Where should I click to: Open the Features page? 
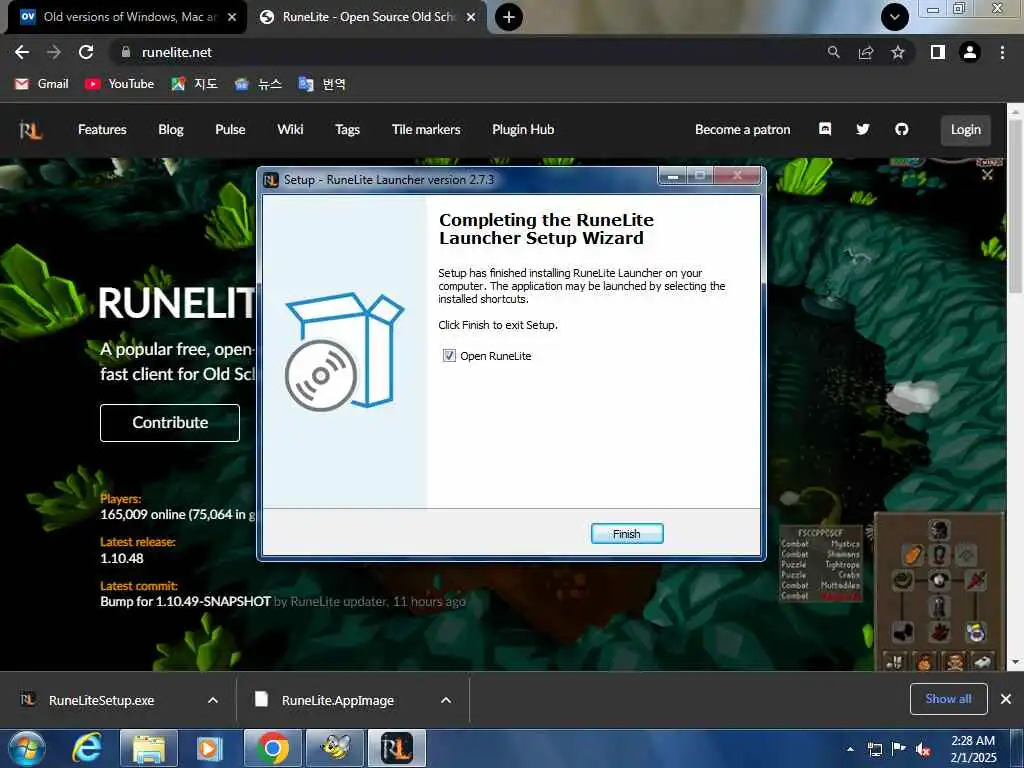[102, 129]
